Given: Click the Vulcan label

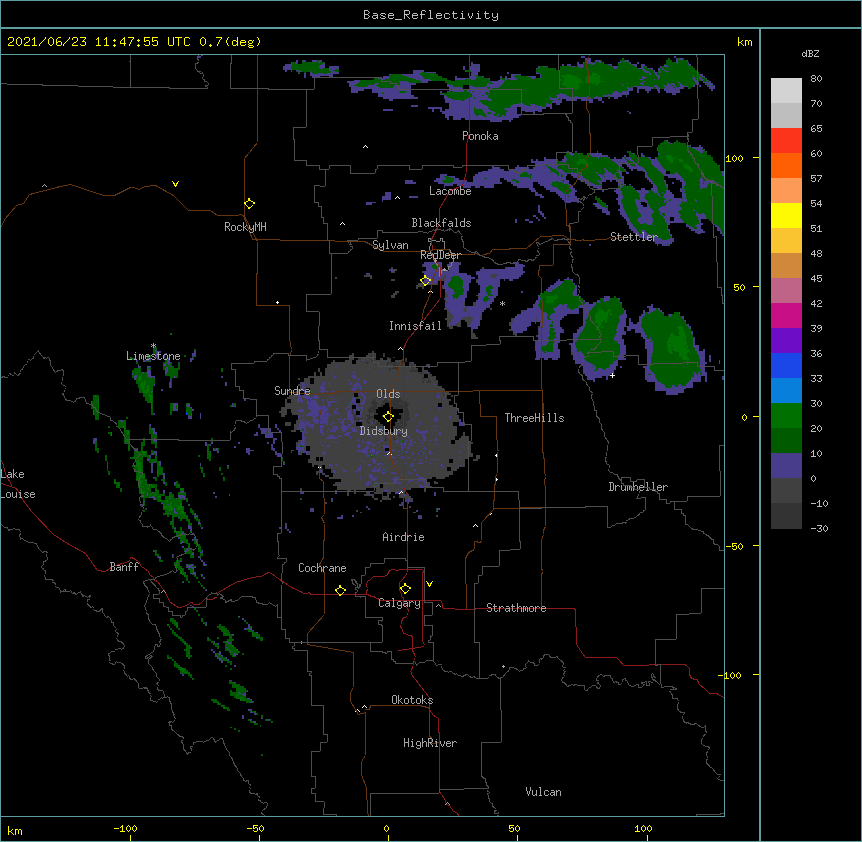Looking at the screenshot, I should [543, 792].
